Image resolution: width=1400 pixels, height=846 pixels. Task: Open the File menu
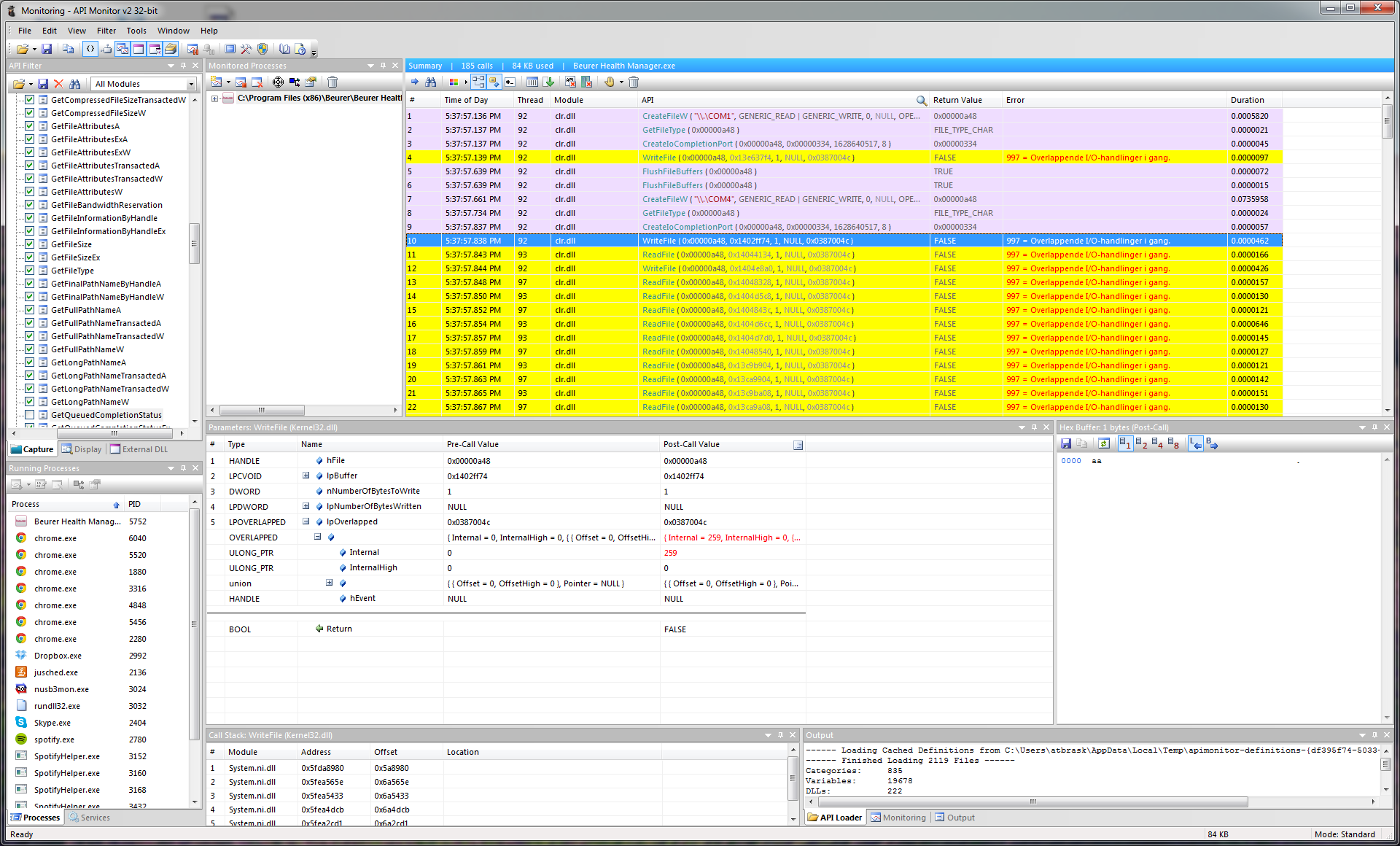[x=24, y=31]
